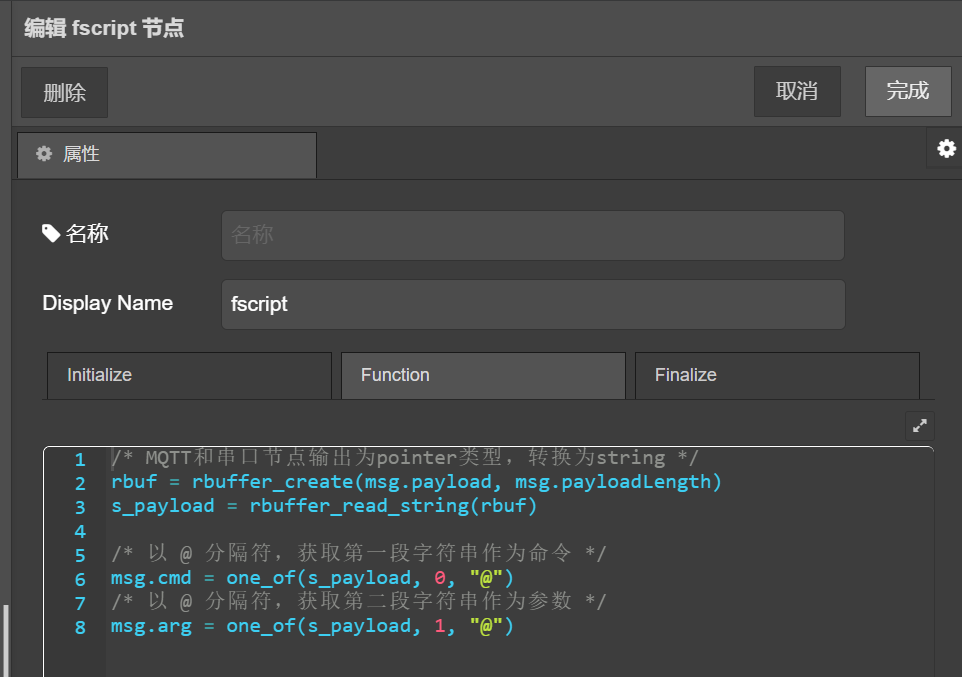Open node settings gear on right
Image resolution: width=962 pixels, height=677 pixels.
point(945,149)
